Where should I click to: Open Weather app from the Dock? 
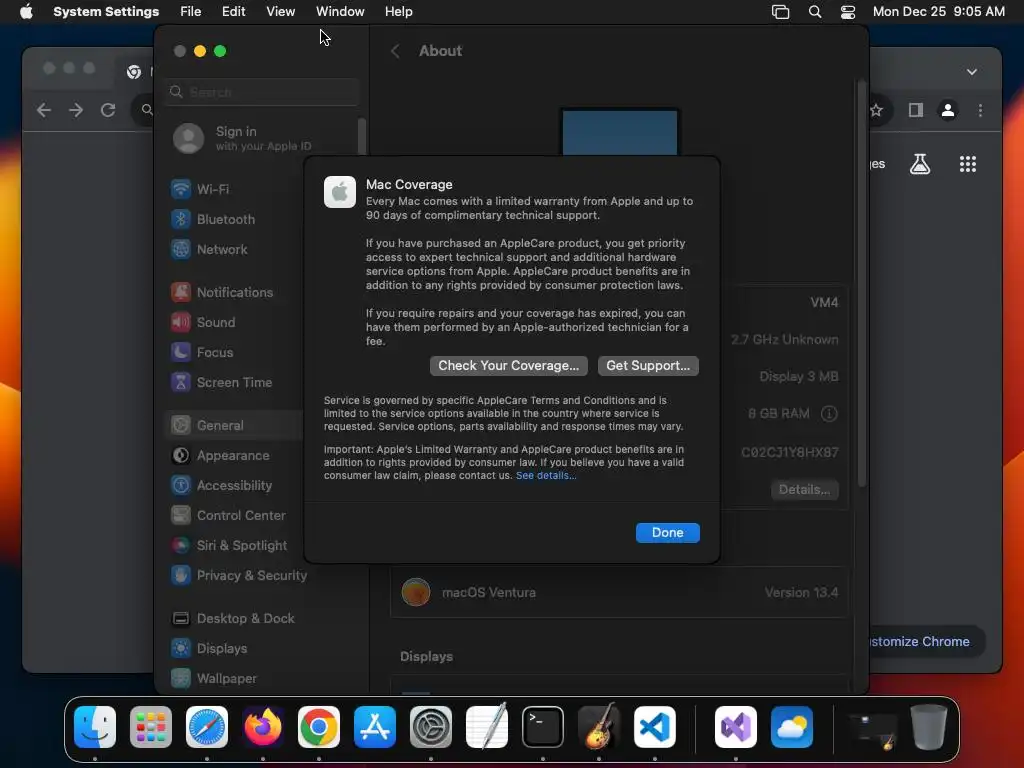tap(792, 727)
